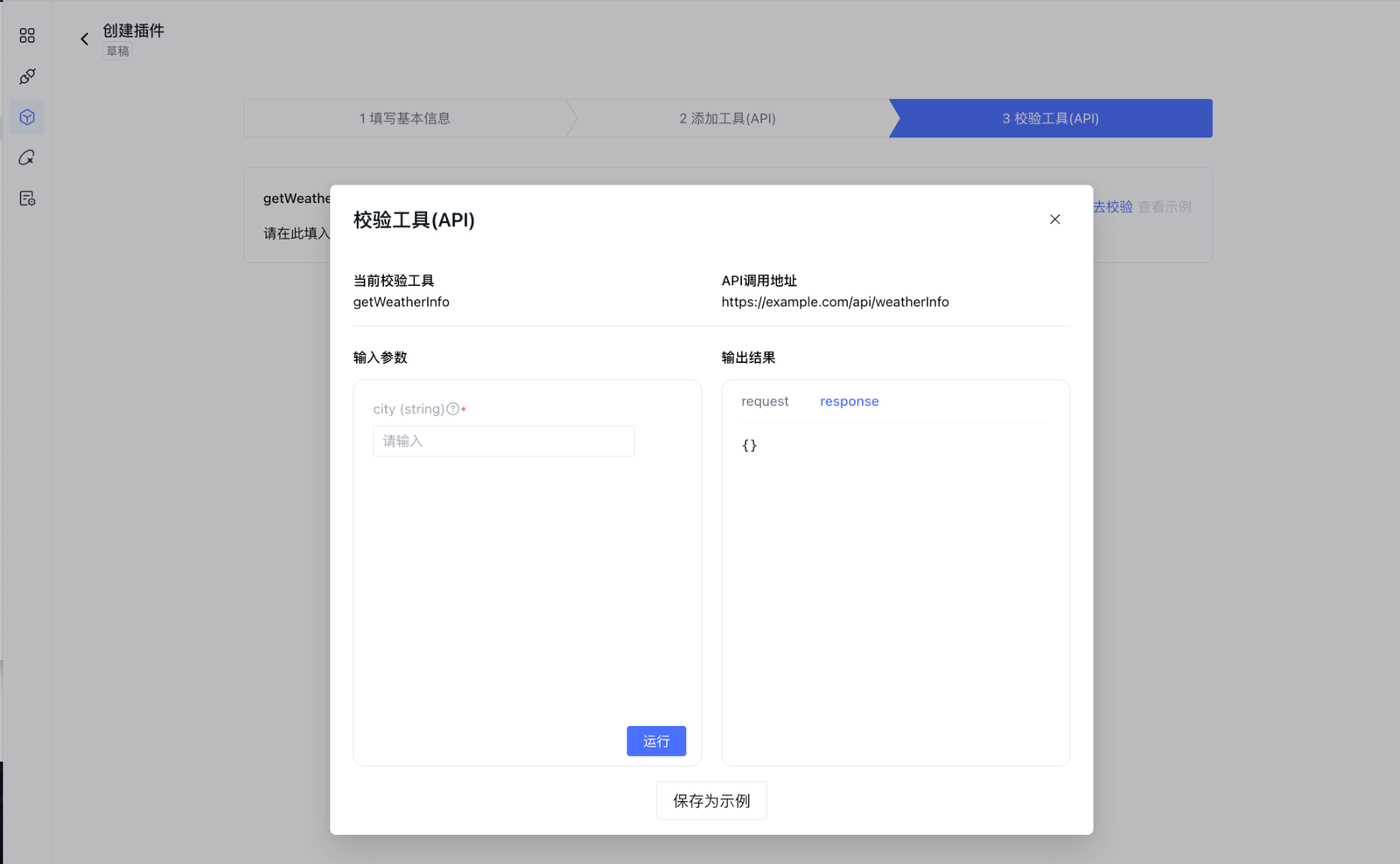Open the rocket icon in the left sidebar
1400x864 pixels.
pos(27,77)
